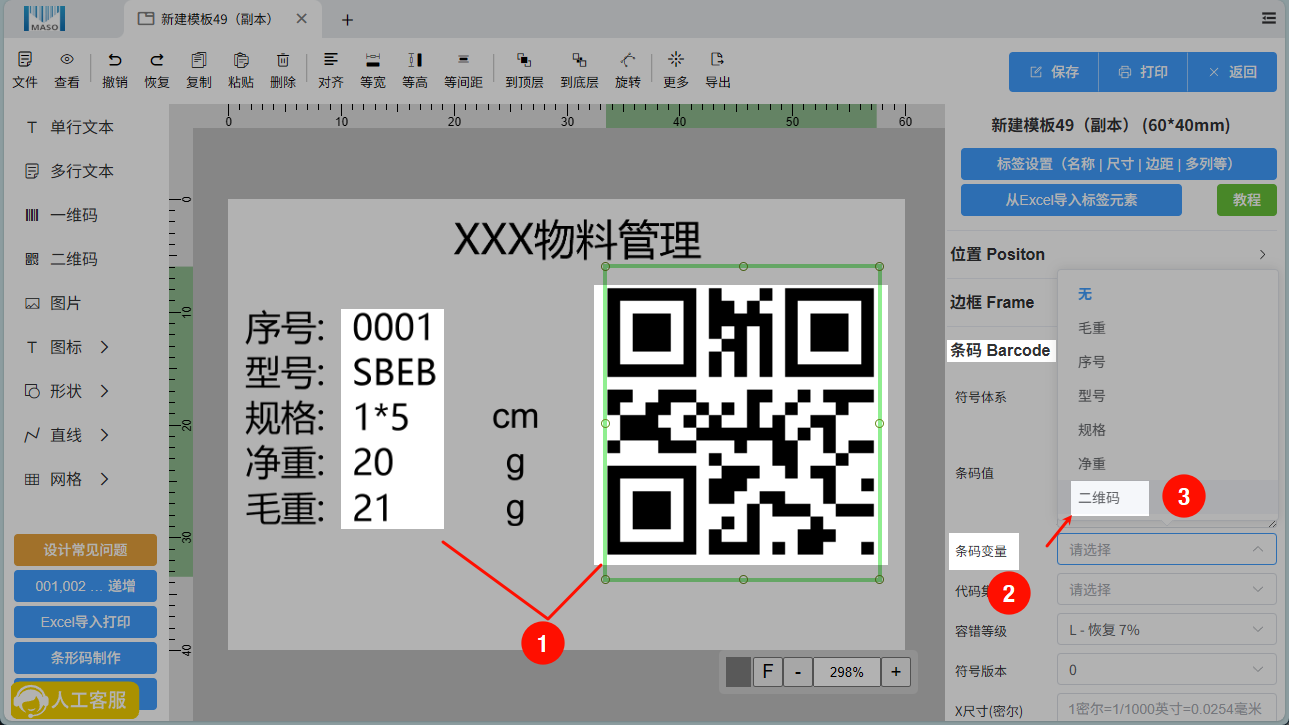Image resolution: width=1289 pixels, height=725 pixels.
Task: Open the 容错等级 dropdown showing L - 恢复 7%
Action: pos(1166,630)
